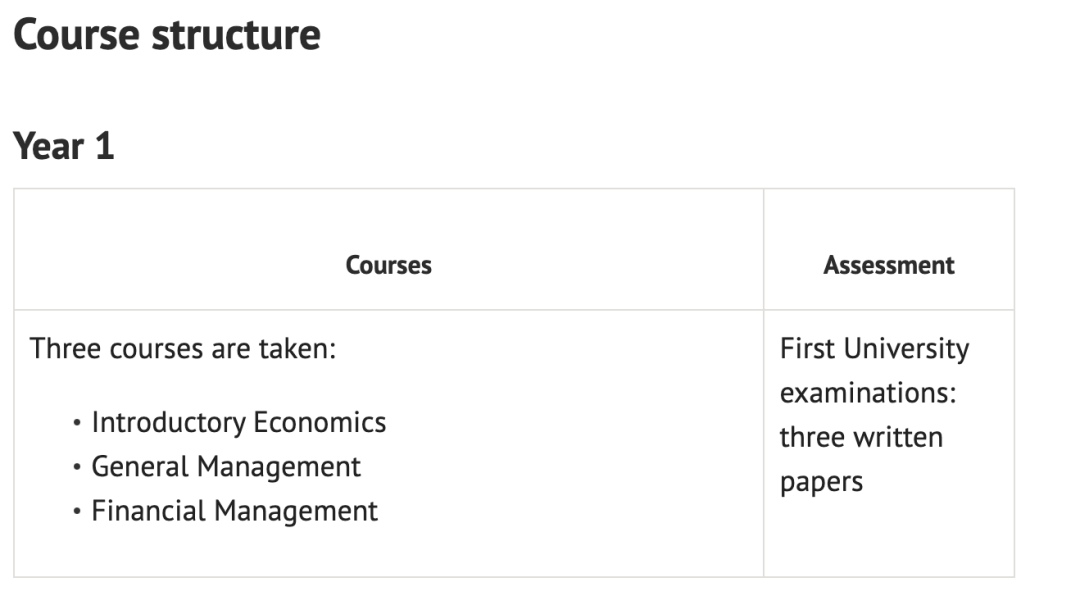Click the word "papers" in the Assessment cell

tap(821, 482)
